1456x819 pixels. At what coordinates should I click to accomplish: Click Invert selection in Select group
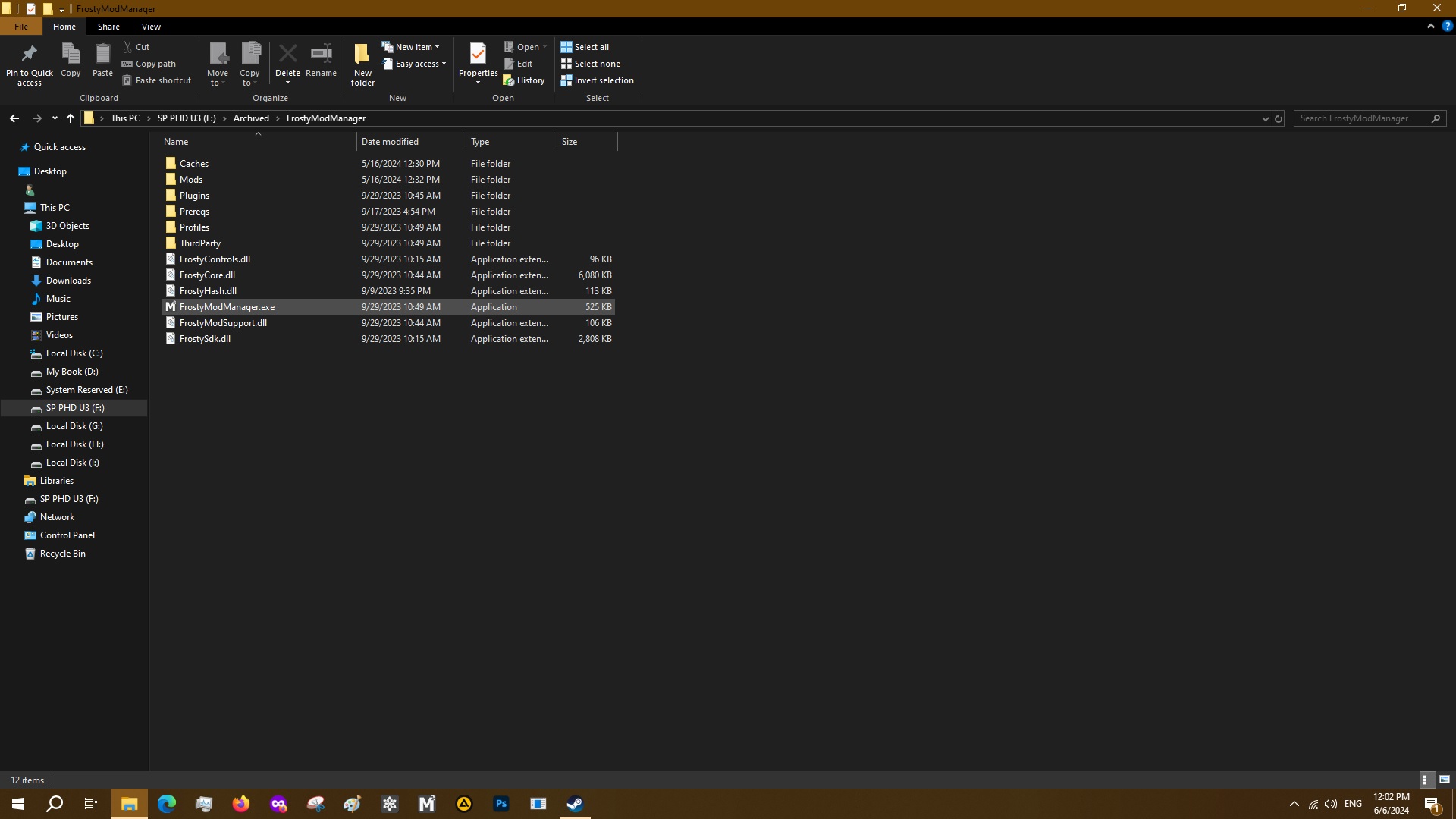597,80
